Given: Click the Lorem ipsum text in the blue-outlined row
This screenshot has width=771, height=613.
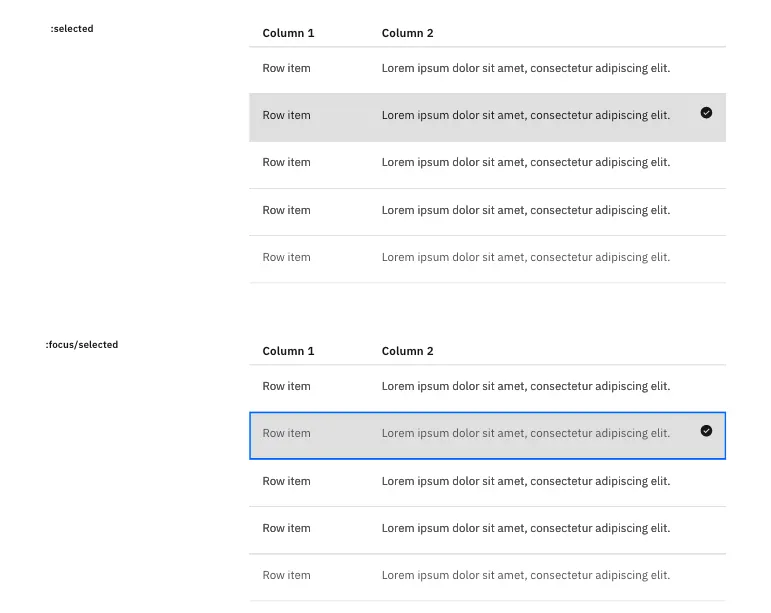Looking at the screenshot, I should (x=525, y=433).
